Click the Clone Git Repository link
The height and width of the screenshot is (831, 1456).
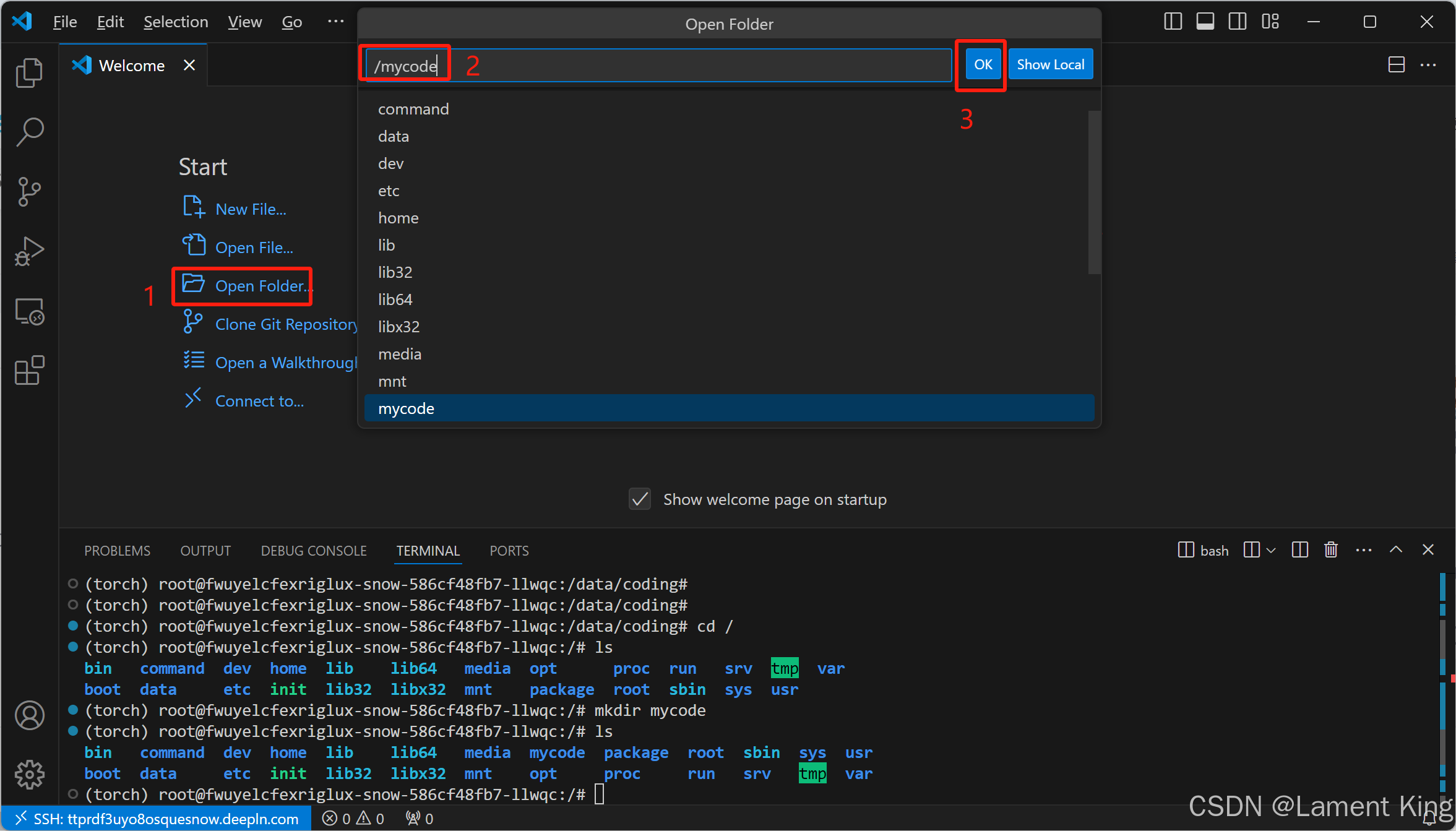coord(286,324)
